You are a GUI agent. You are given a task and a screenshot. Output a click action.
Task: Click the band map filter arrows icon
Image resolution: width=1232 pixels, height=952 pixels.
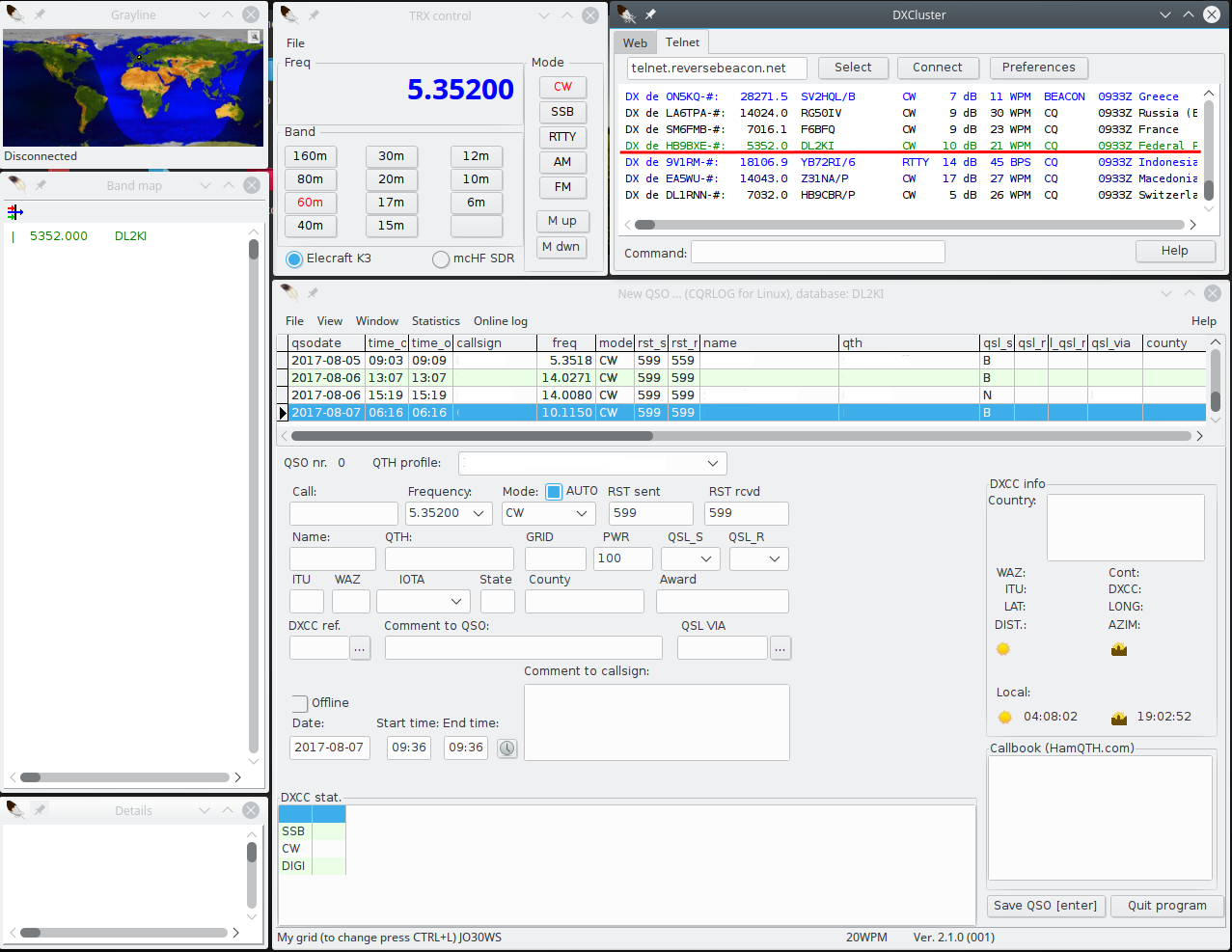14,211
